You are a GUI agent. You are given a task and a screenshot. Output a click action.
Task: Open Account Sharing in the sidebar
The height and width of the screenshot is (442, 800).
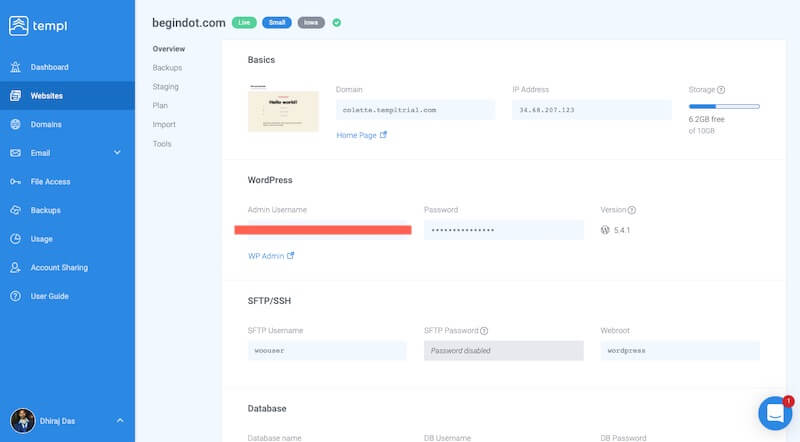point(59,267)
